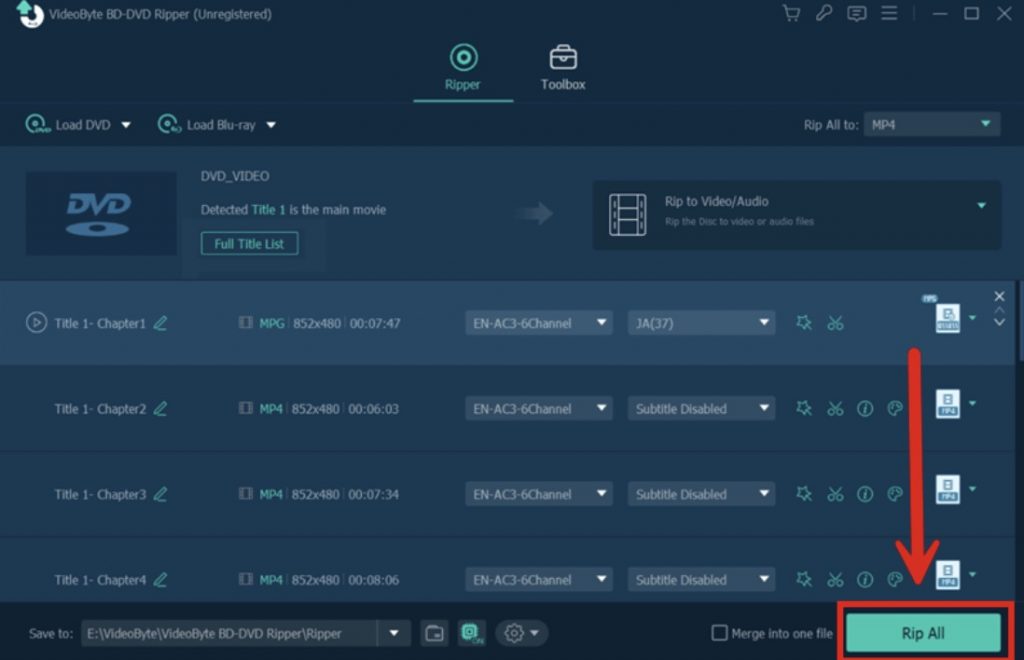Expand the Rip All to MP4 dropdown
Screen dimensions: 1024x660
[x=930, y=124]
